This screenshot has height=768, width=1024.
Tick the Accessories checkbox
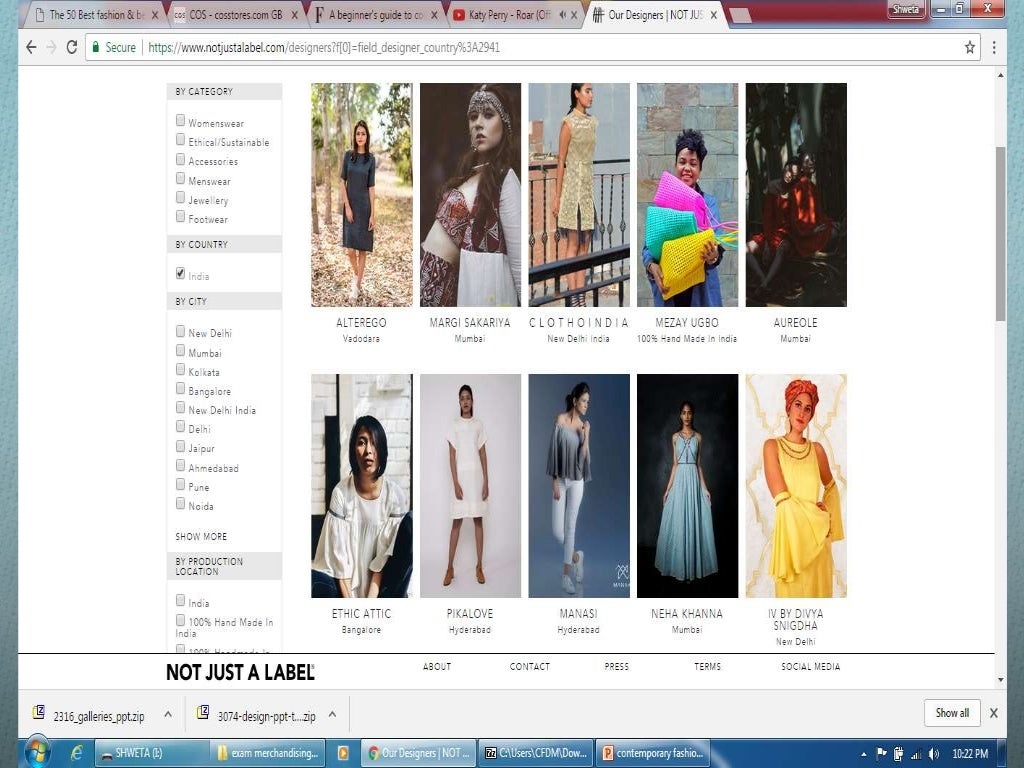(x=180, y=159)
